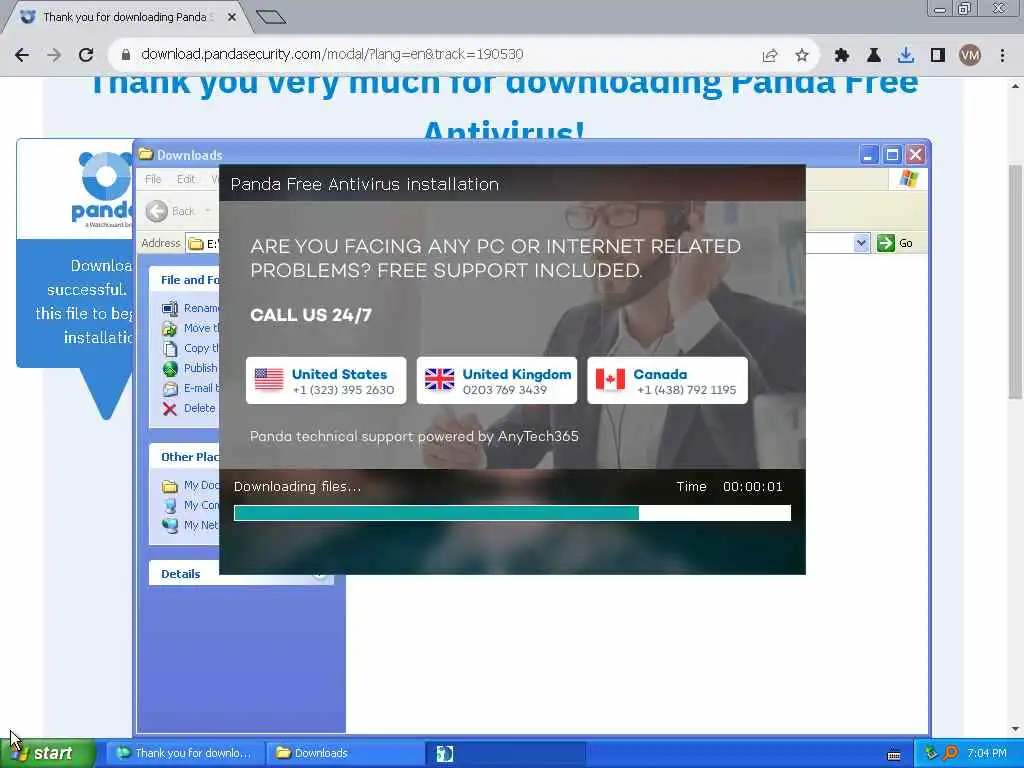This screenshot has height=768, width=1024.
Task: Click 'Panda technical support powered by AnyTech365' text
Action: pos(414,436)
